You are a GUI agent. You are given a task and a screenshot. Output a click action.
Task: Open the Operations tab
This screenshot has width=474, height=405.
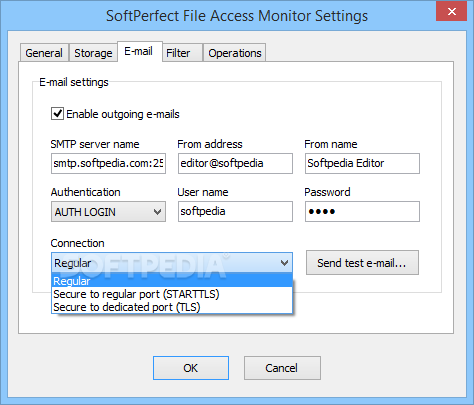coord(235,53)
